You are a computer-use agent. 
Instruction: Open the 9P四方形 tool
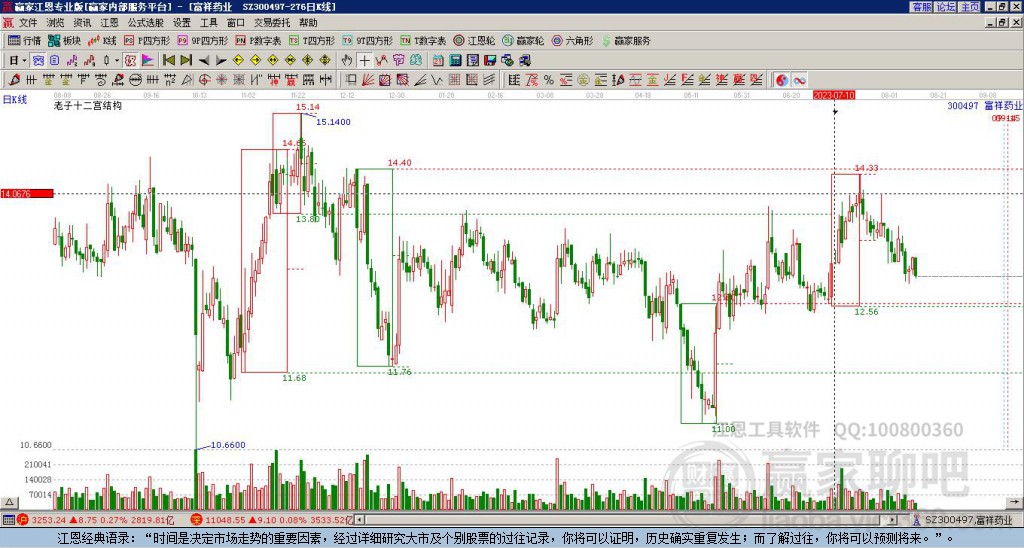(203, 40)
